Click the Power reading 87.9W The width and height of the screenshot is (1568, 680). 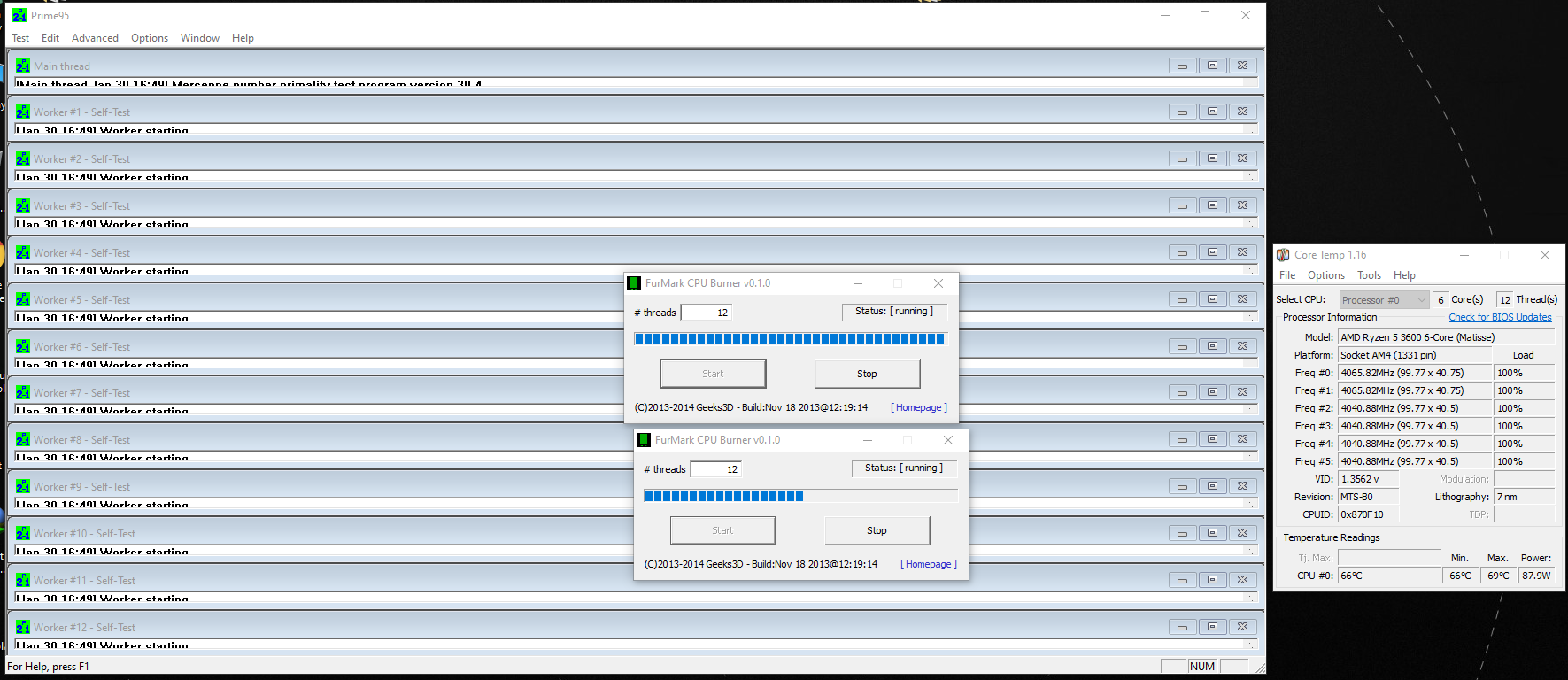click(1537, 576)
